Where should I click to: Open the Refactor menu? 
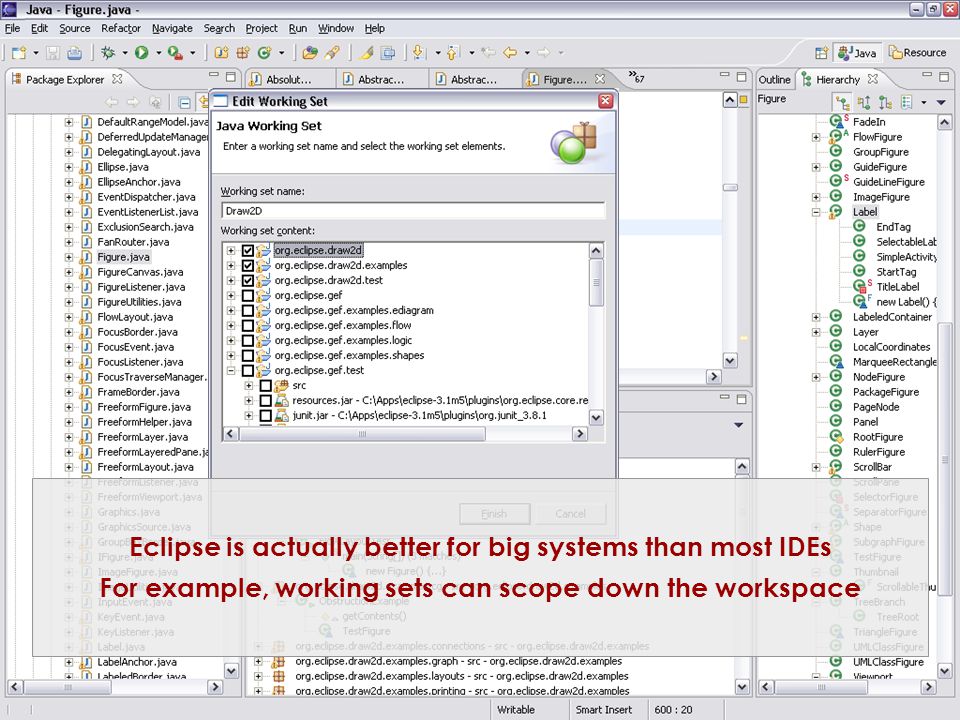[x=121, y=28]
